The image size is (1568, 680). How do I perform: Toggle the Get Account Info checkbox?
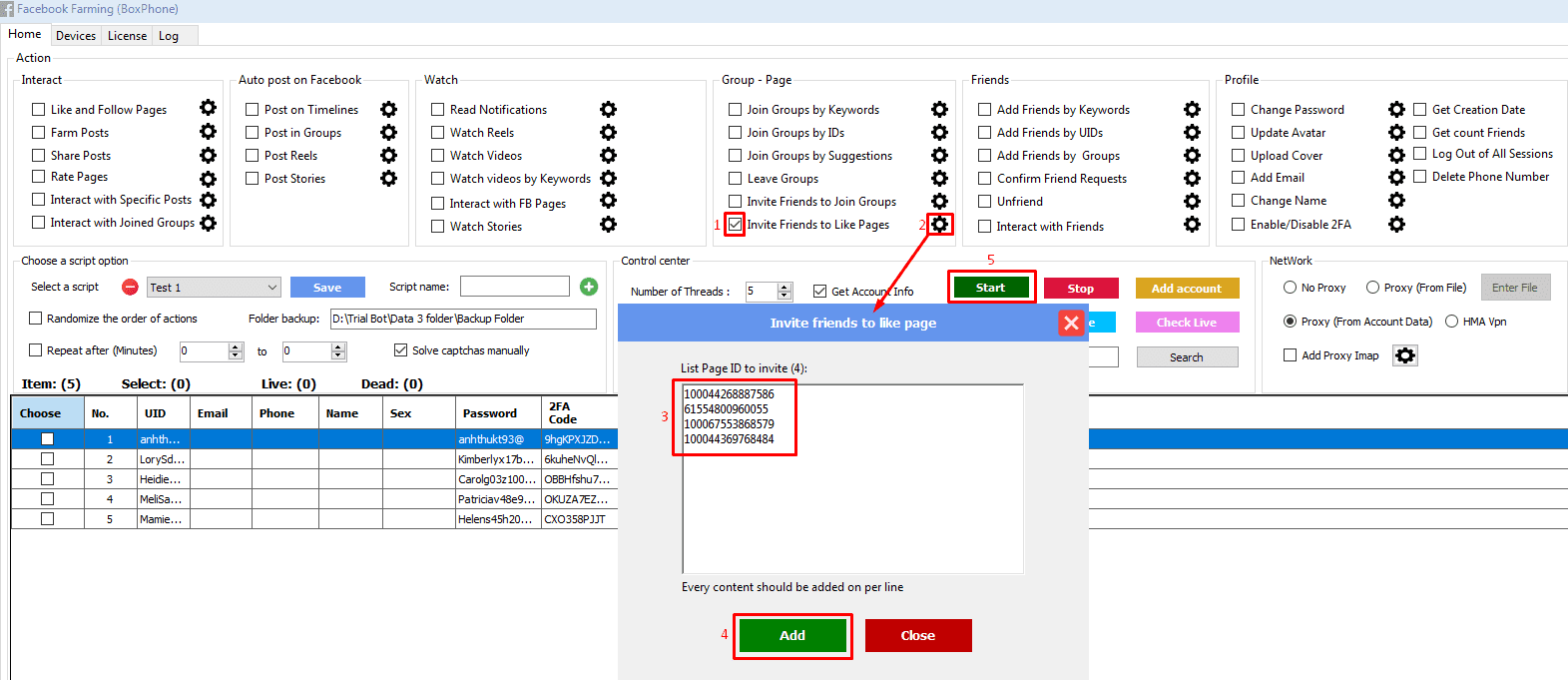point(820,292)
